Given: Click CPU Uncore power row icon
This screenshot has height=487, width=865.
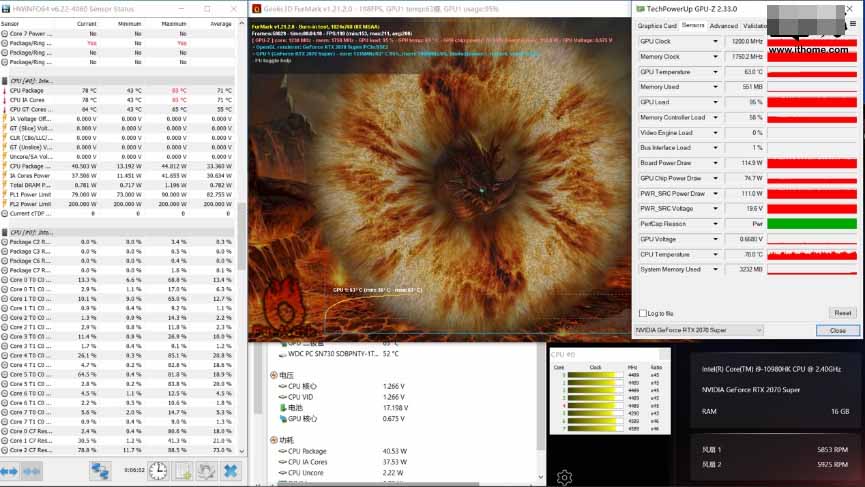Looking at the screenshot, I should pyautogui.click(x=283, y=473).
